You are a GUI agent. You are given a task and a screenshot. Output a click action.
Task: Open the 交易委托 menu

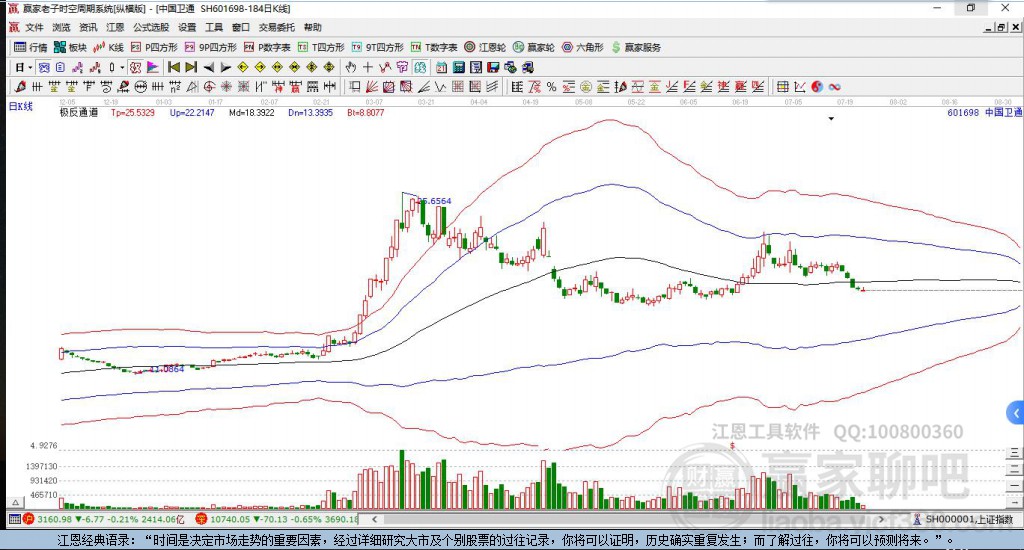point(276,27)
